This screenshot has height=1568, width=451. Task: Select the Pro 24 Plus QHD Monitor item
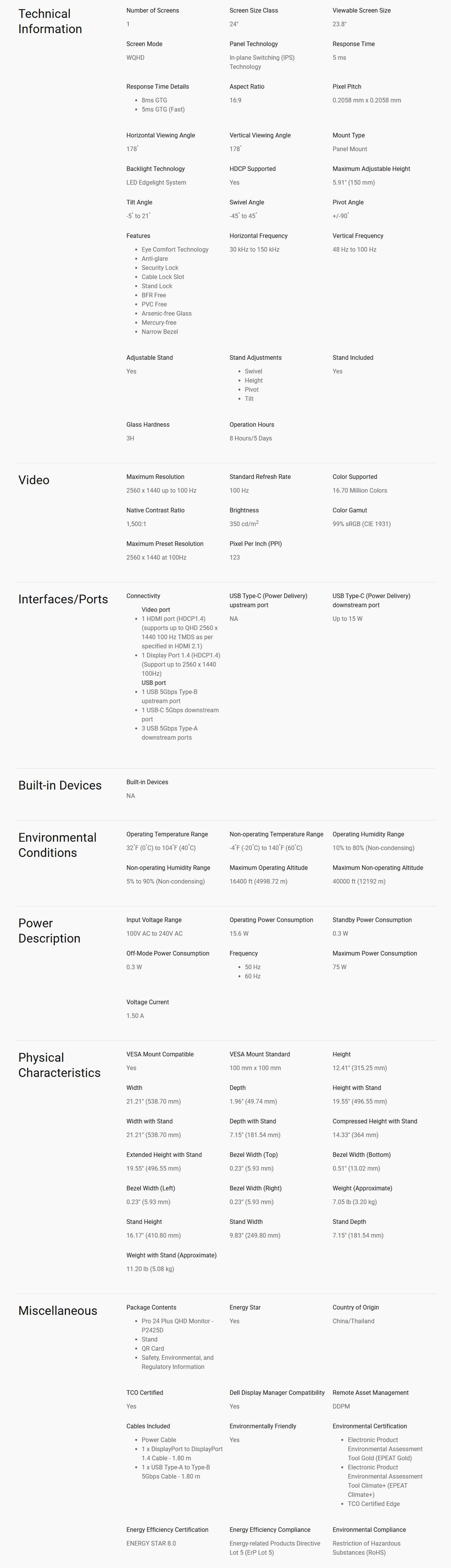pos(177,1325)
